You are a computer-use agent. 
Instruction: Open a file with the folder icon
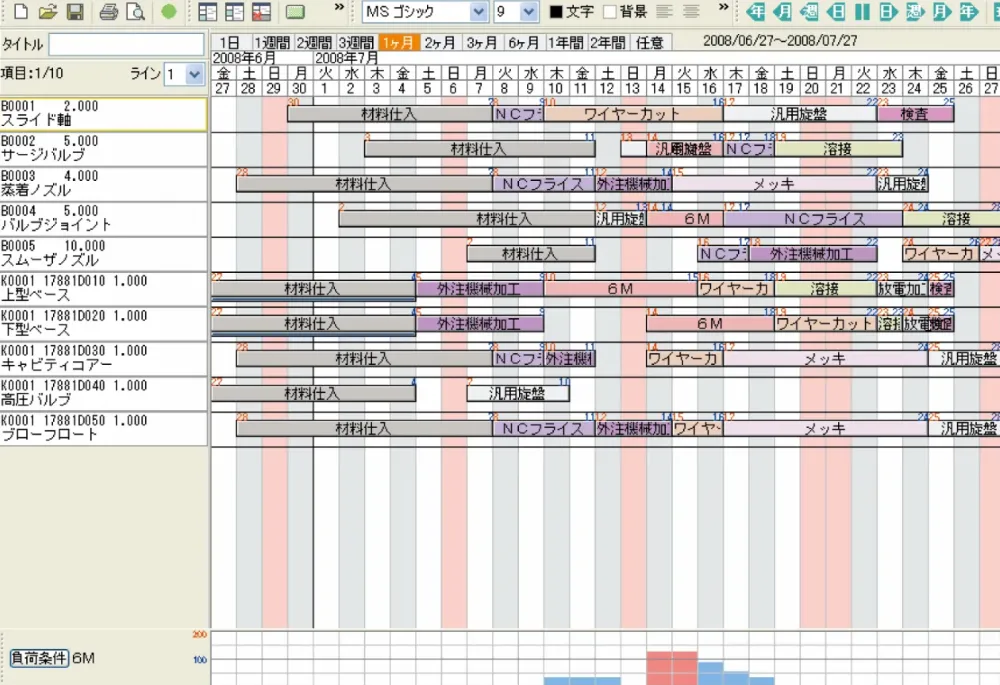(47, 12)
